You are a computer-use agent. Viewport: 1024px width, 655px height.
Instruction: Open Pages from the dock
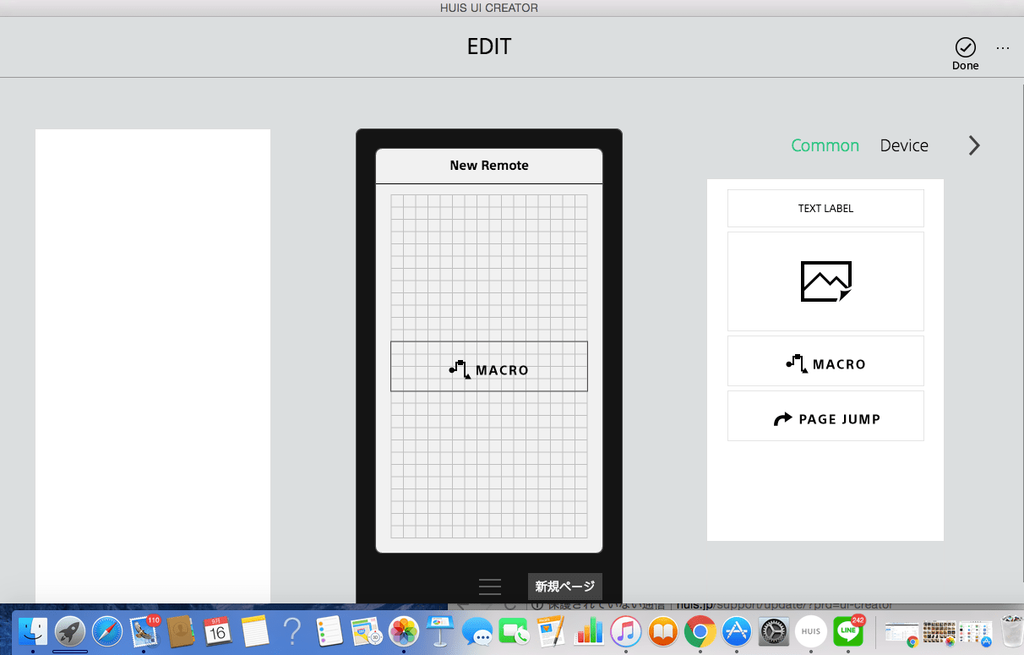point(551,631)
